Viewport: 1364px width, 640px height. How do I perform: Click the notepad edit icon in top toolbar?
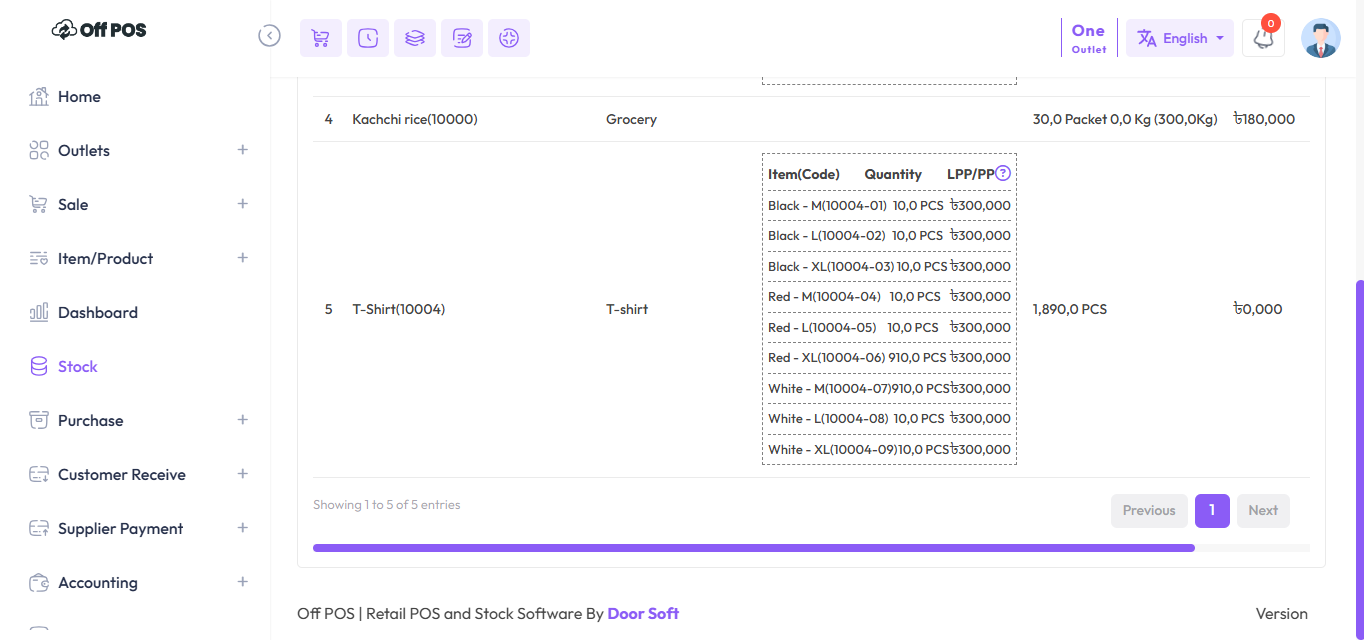(x=461, y=38)
